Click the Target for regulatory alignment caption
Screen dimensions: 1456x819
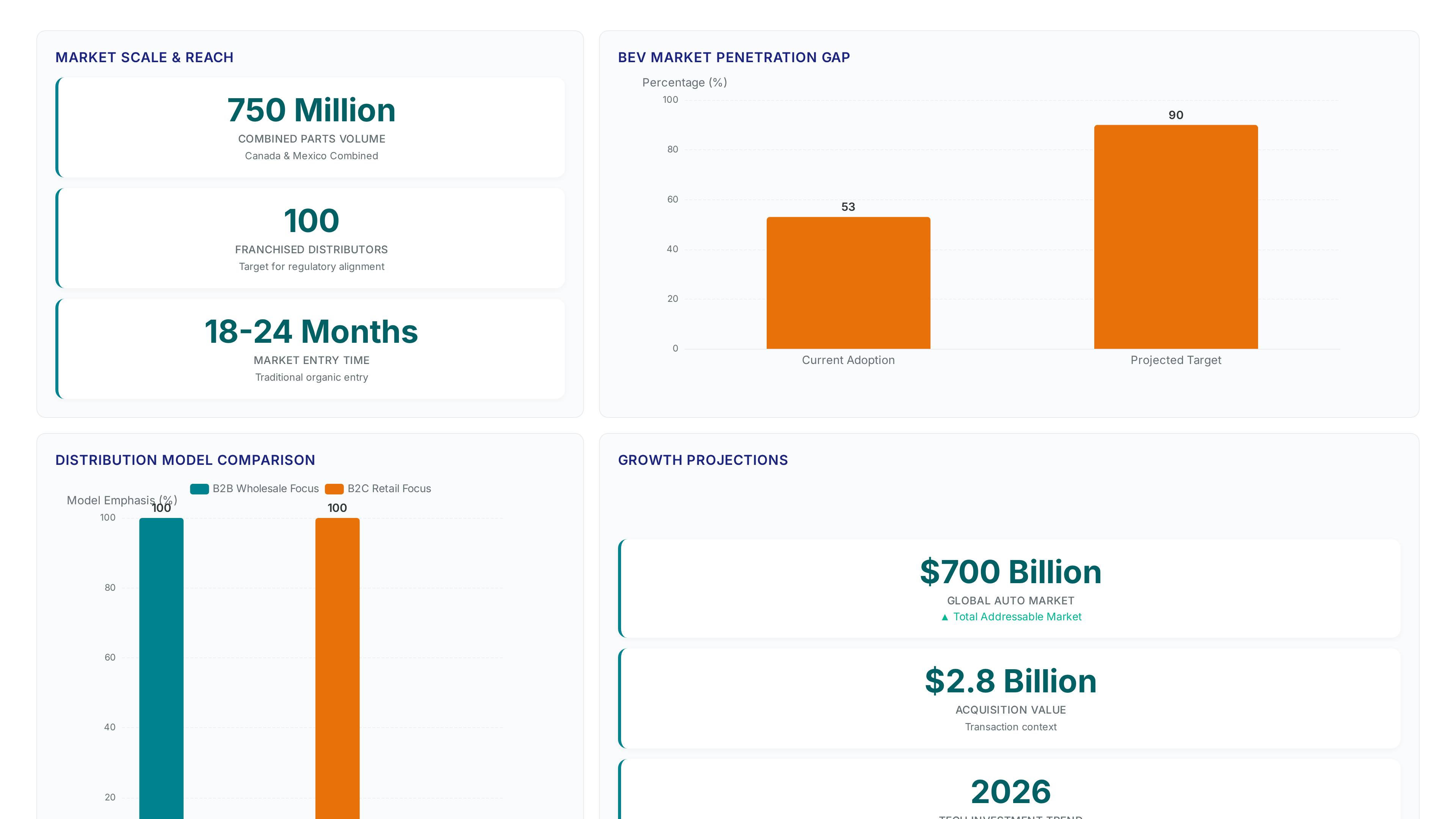(311, 267)
